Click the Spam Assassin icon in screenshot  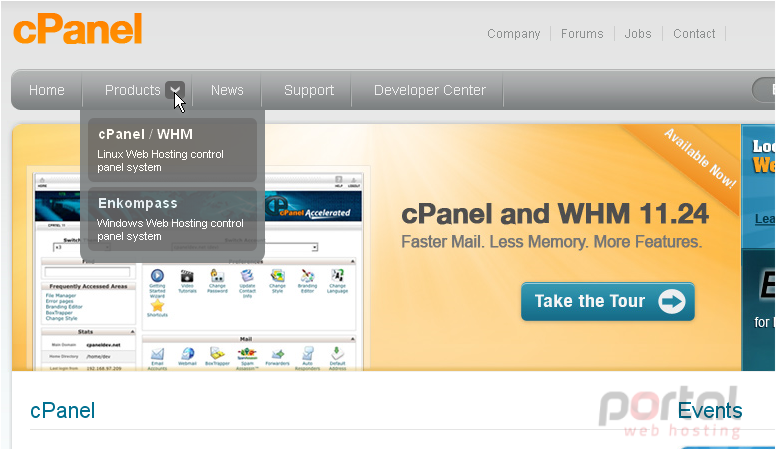point(247,353)
